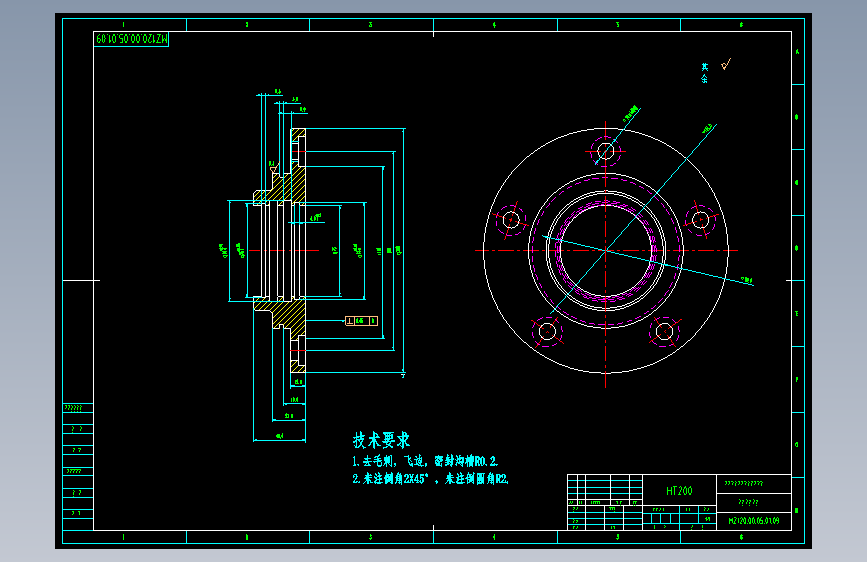867x562 pixels.
Task: Select the topmost bolt hole on the flange
Action: coord(605,150)
